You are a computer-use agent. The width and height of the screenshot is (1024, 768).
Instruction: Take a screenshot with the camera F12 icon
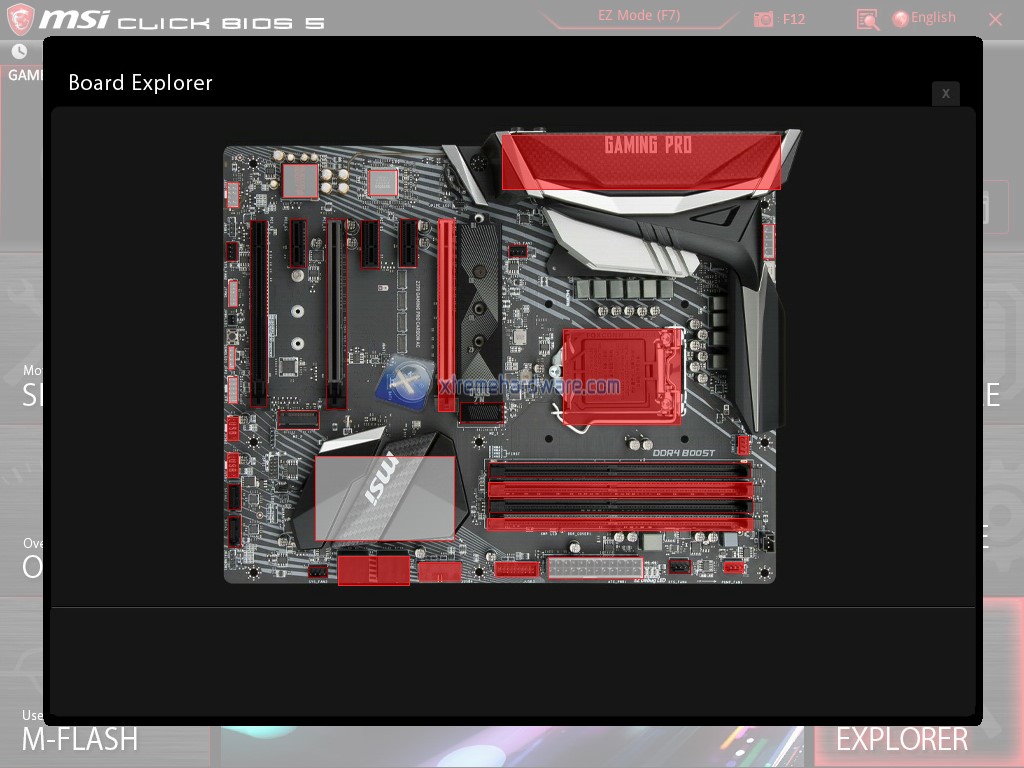[x=764, y=19]
